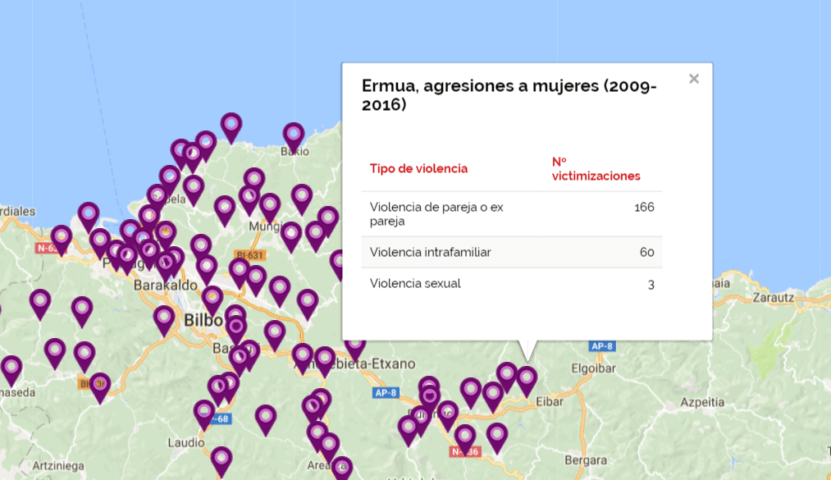This screenshot has width=831, height=480.
Task: Close the Ermua info popup
Action: click(x=693, y=79)
